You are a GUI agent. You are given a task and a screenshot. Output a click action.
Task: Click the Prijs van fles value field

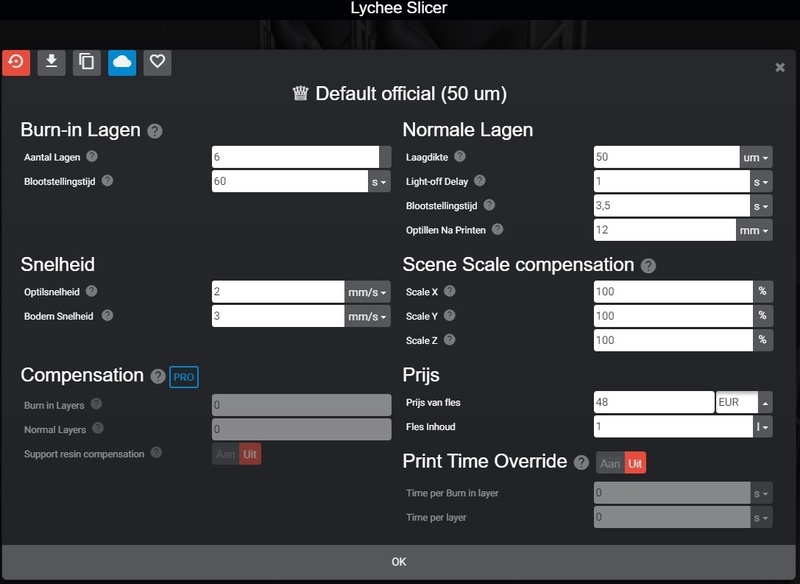click(x=654, y=402)
